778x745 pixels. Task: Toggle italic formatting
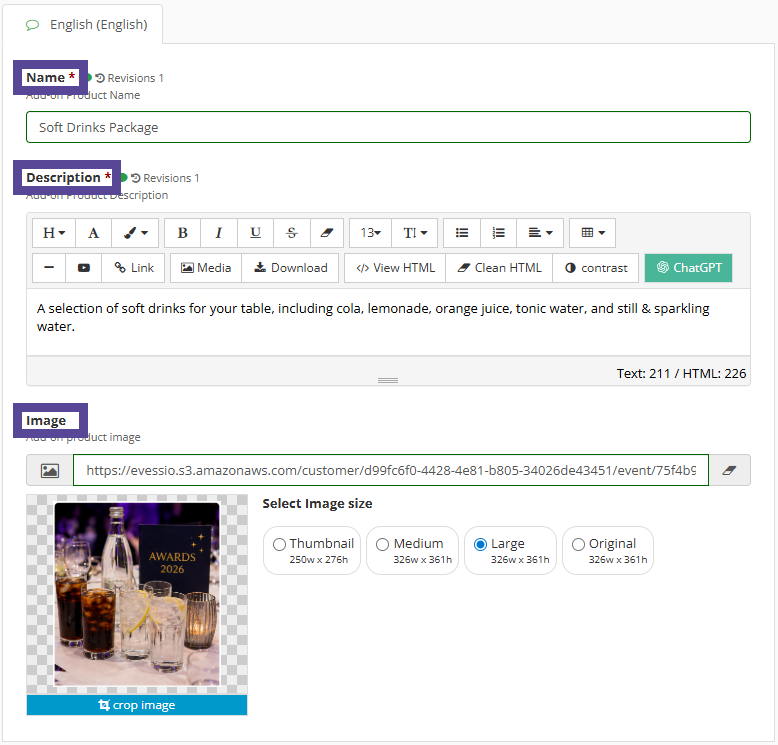pyautogui.click(x=219, y=233)
